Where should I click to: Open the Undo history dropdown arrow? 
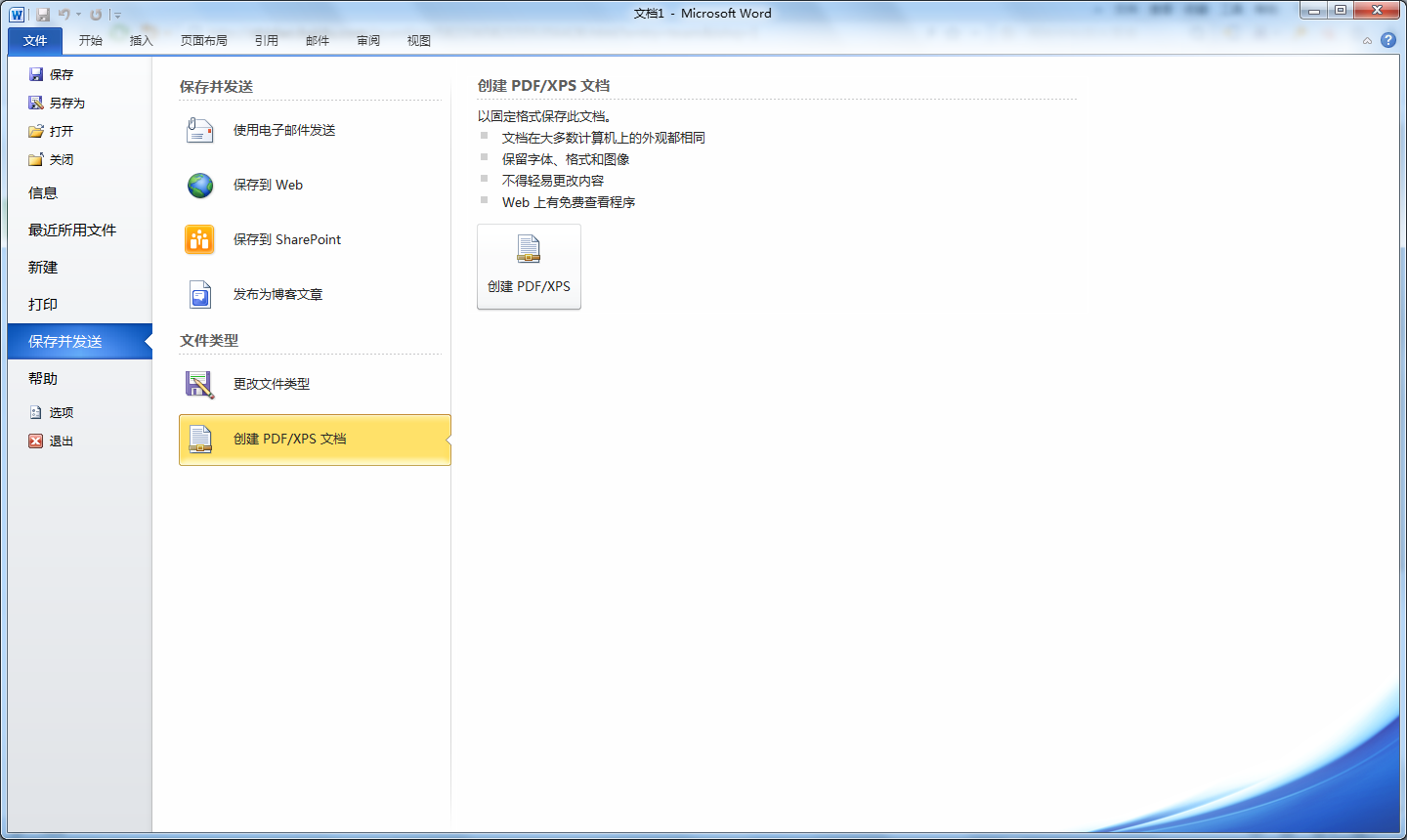coord(79,15)
